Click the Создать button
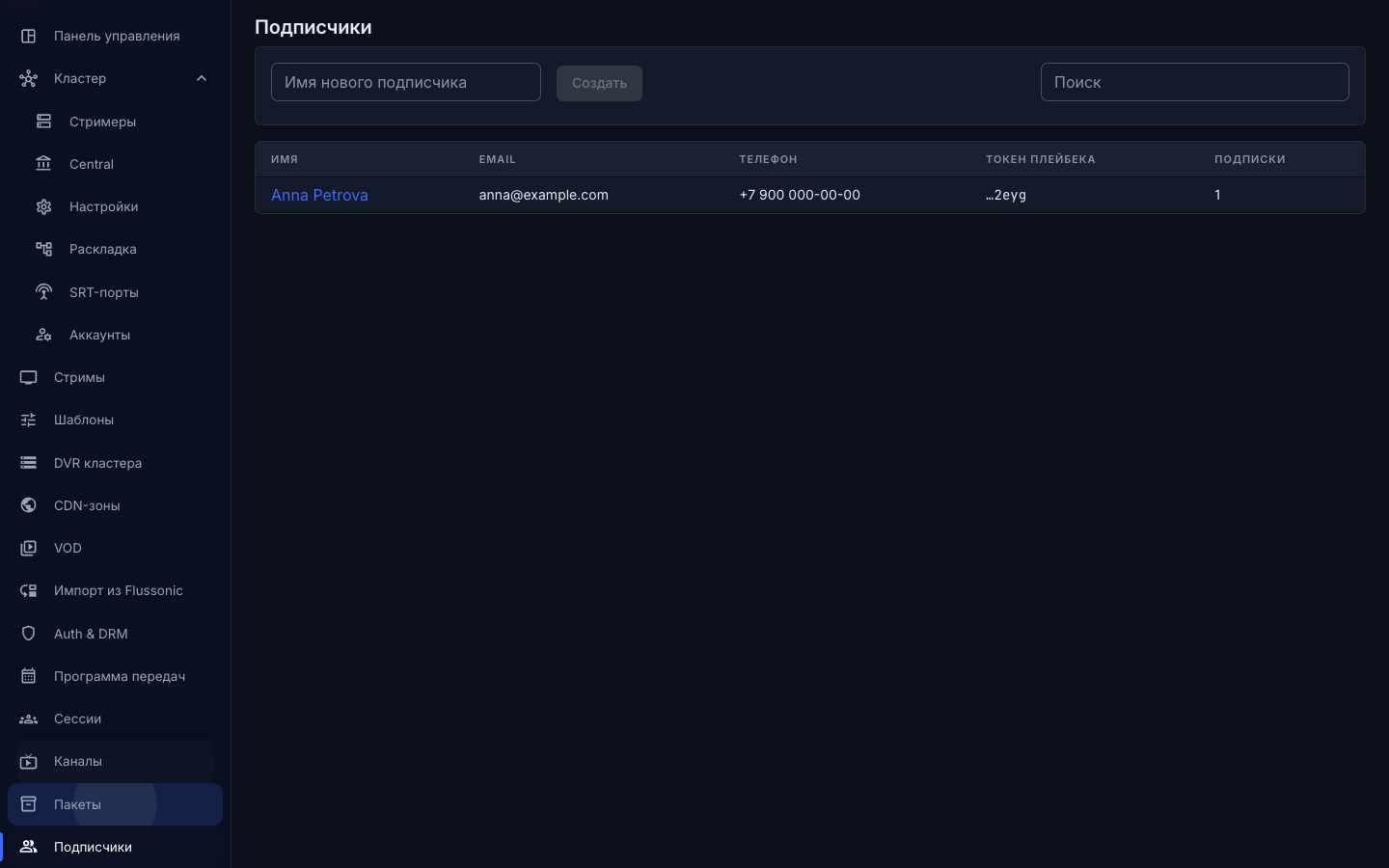 click(599, 83)
